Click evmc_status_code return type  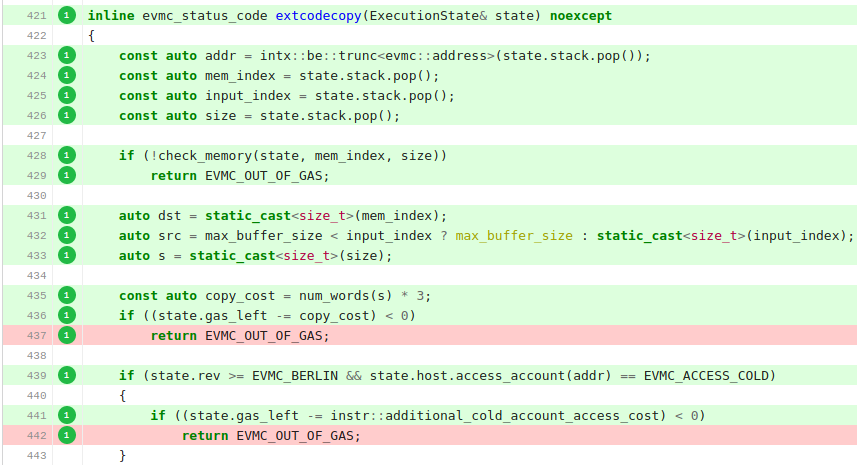[205, 16]
